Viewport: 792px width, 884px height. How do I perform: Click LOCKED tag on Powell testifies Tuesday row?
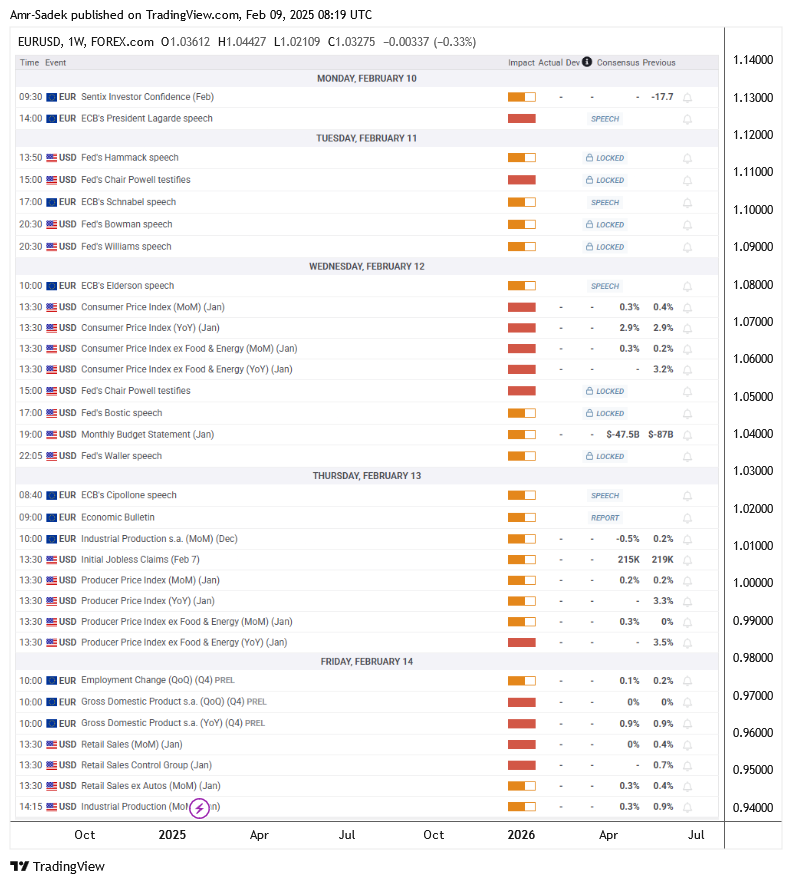[x=605, y=180]
